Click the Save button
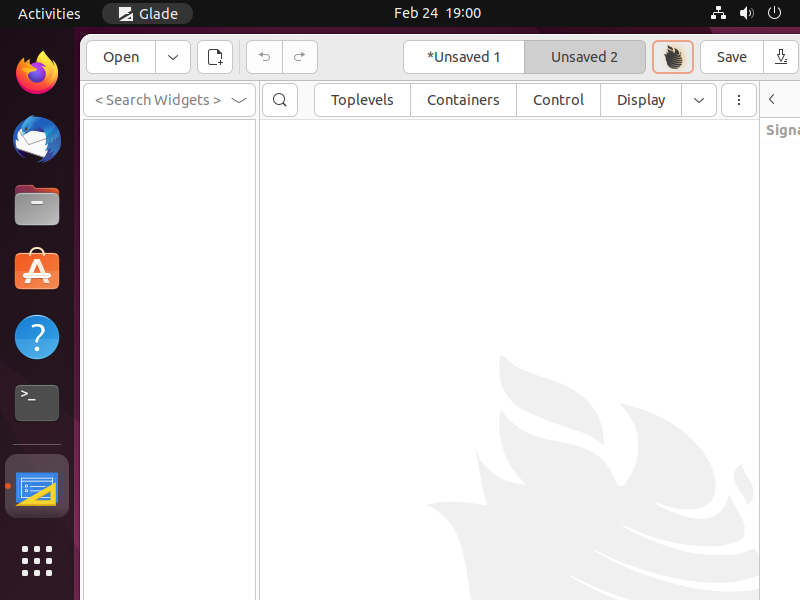The image size is (800, 600). [732, 57]
